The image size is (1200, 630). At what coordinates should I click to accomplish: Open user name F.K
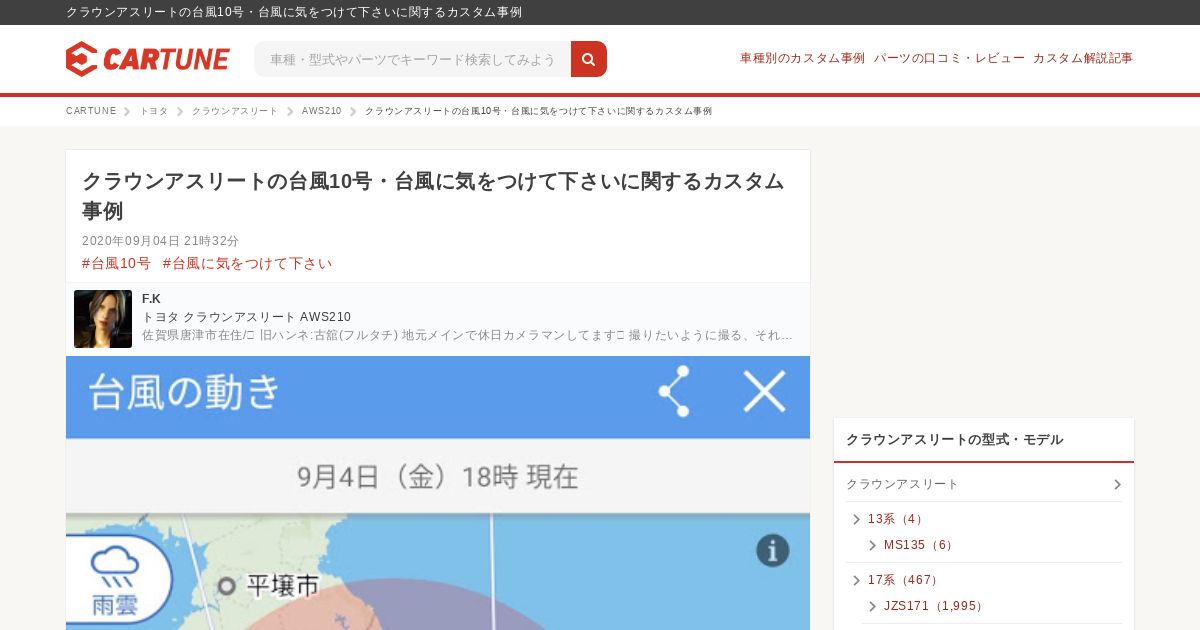pyautogui.click(x=151, y=299)
